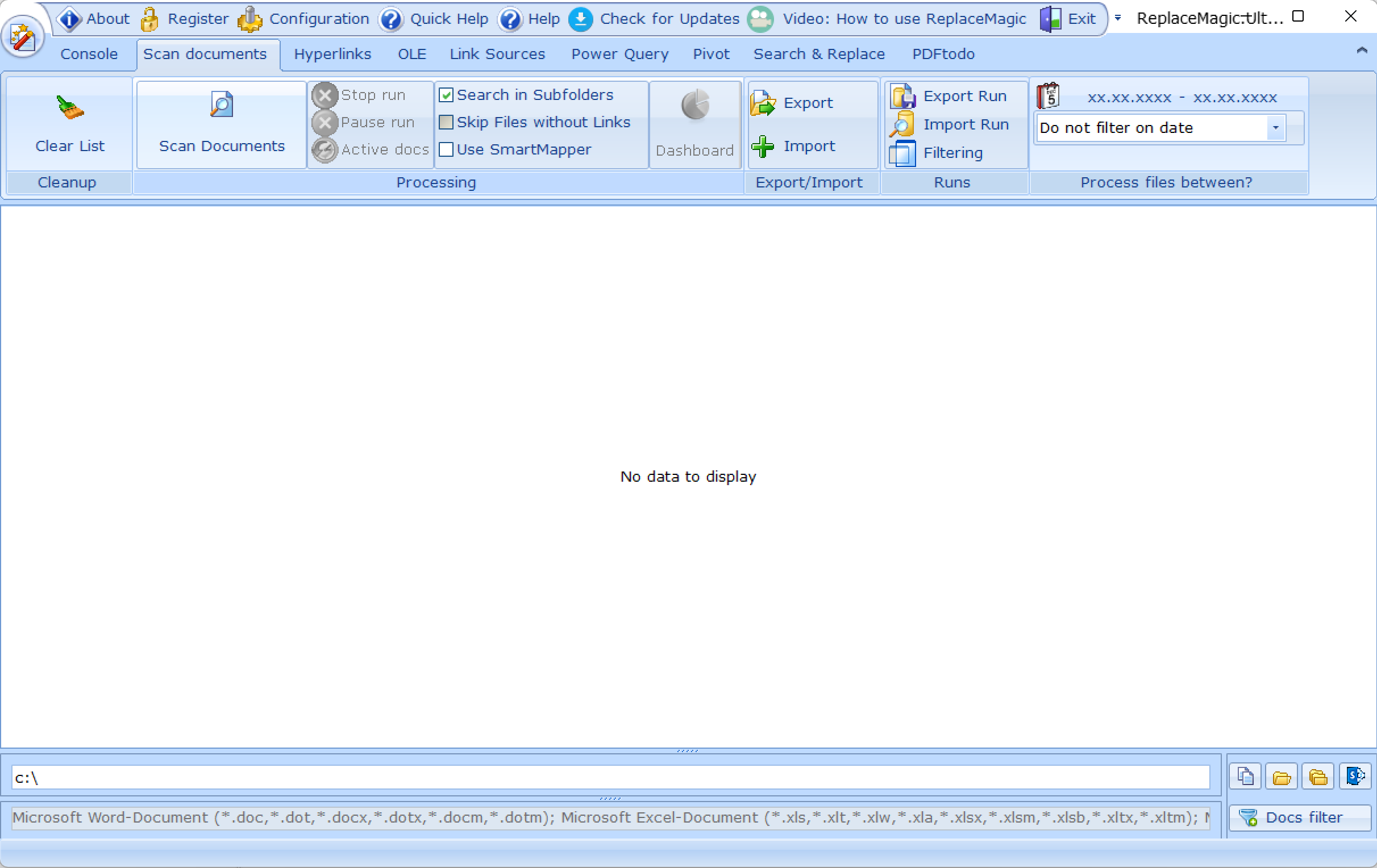Image resolution: width=1377 pixels, height=868 pixels.
Task: Click the Cleanup group label
Action: (67, 182)
